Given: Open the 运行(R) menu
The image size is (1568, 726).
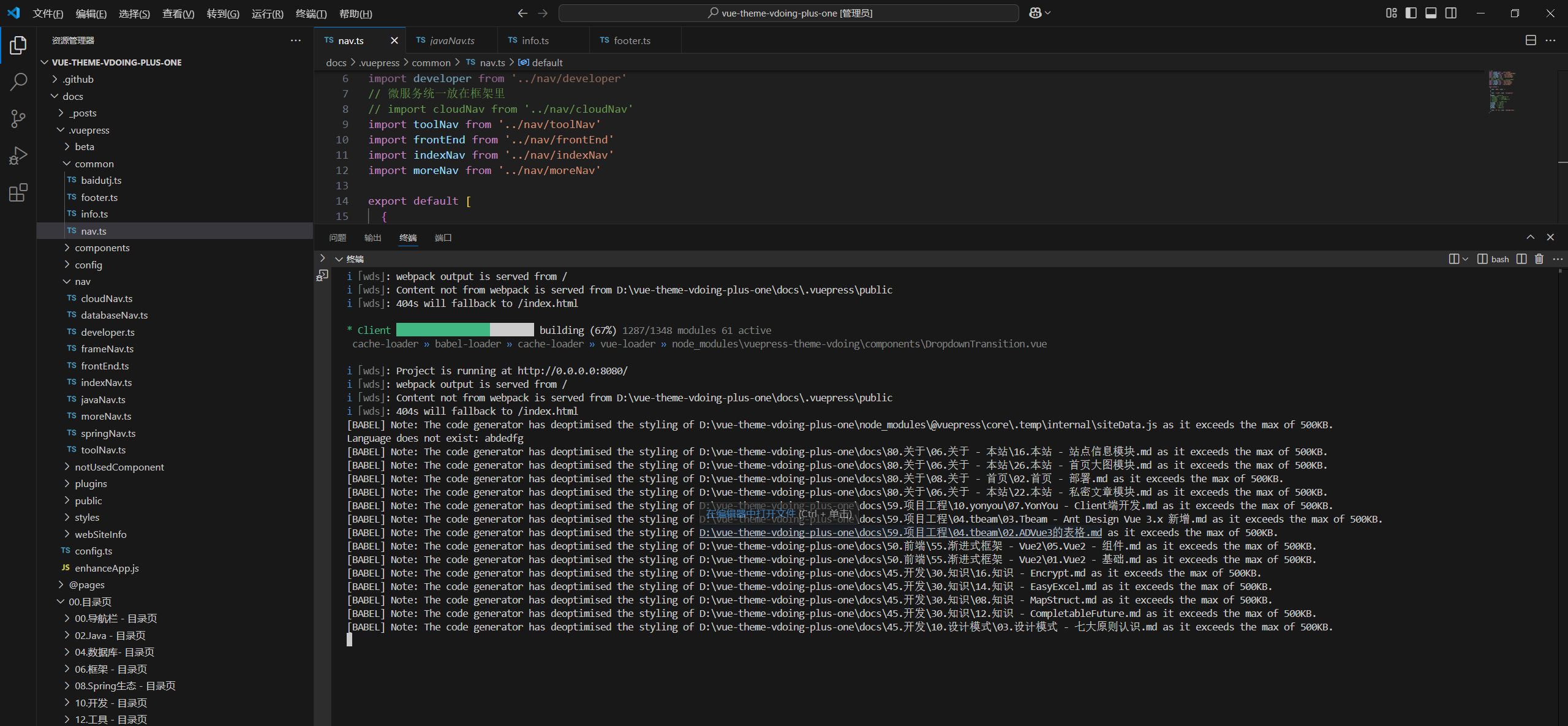Looking at the screenshot, I should [x=268, y=13].
